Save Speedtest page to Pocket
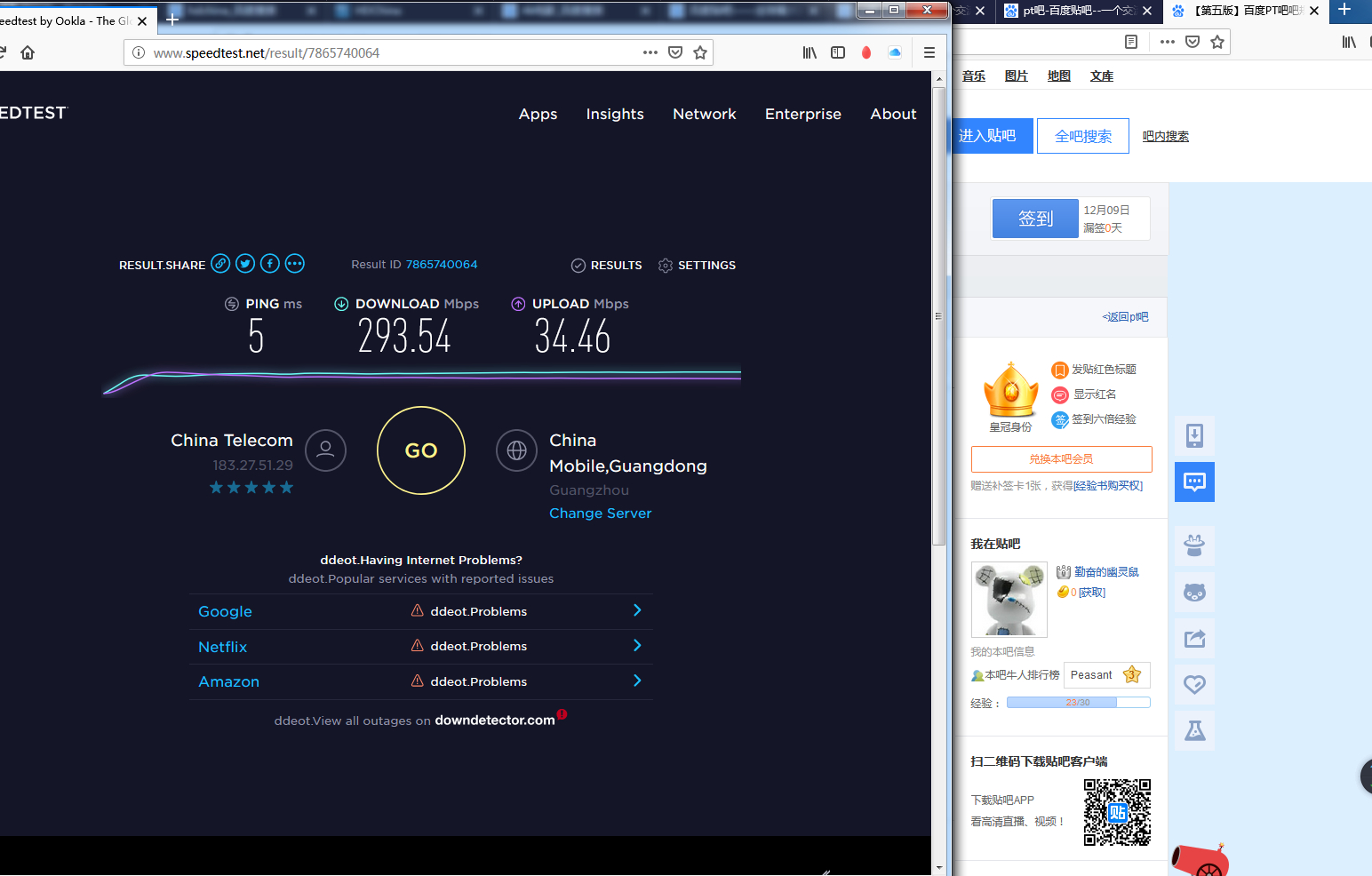Image resolution: width=1372 pixels, height=876 pixels. 675,52
